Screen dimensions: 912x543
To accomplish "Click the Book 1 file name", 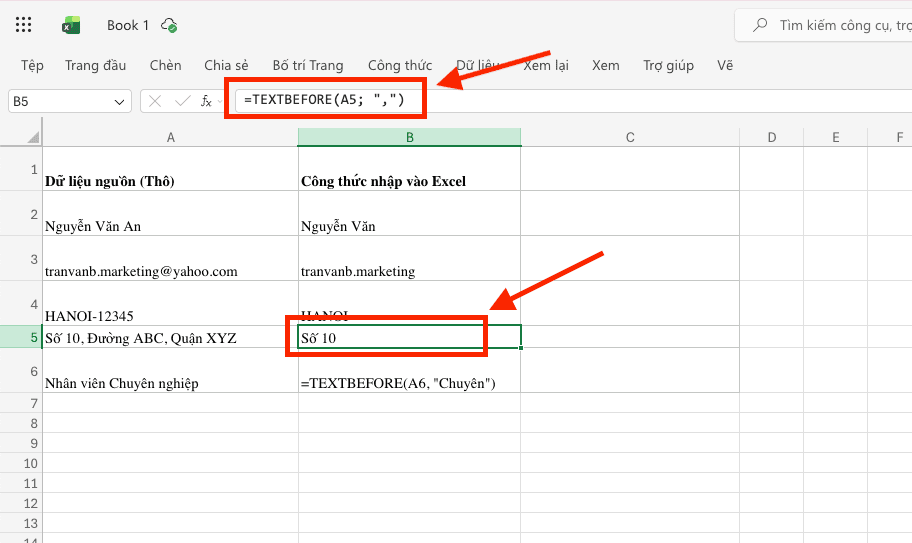I will (x=128, y=25).
